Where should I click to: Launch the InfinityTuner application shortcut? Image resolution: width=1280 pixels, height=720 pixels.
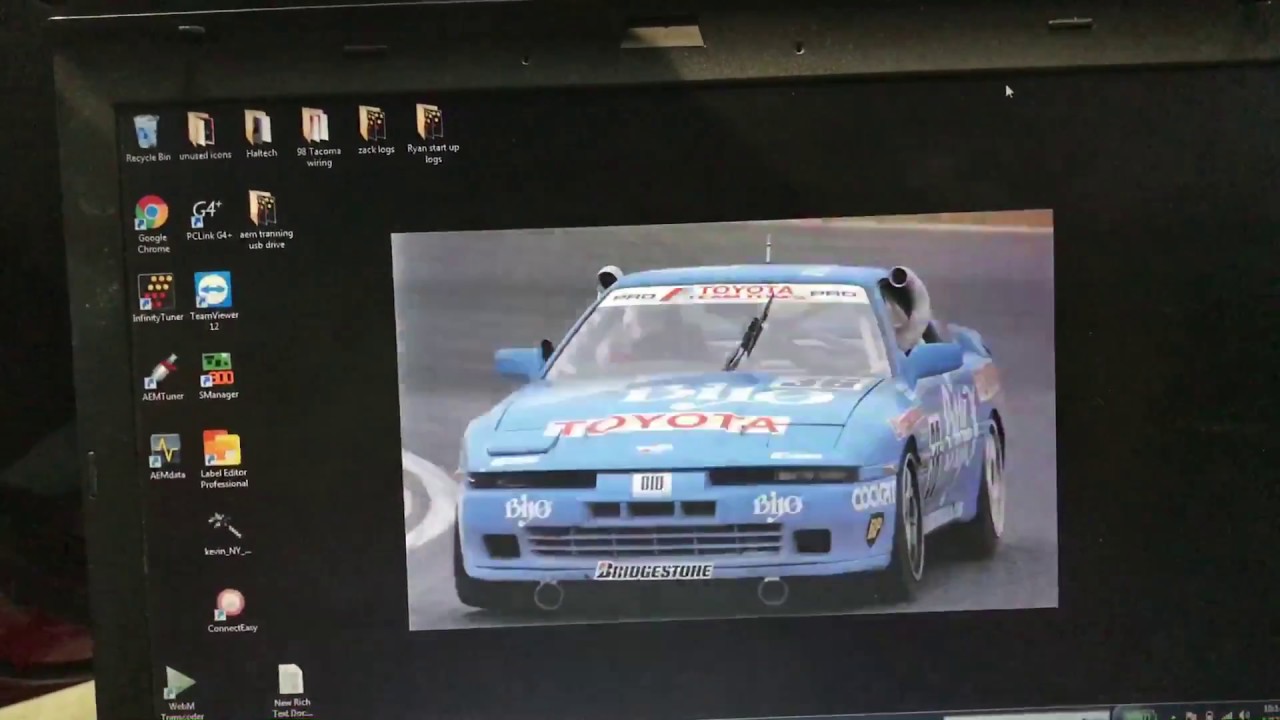coord(157,298)
